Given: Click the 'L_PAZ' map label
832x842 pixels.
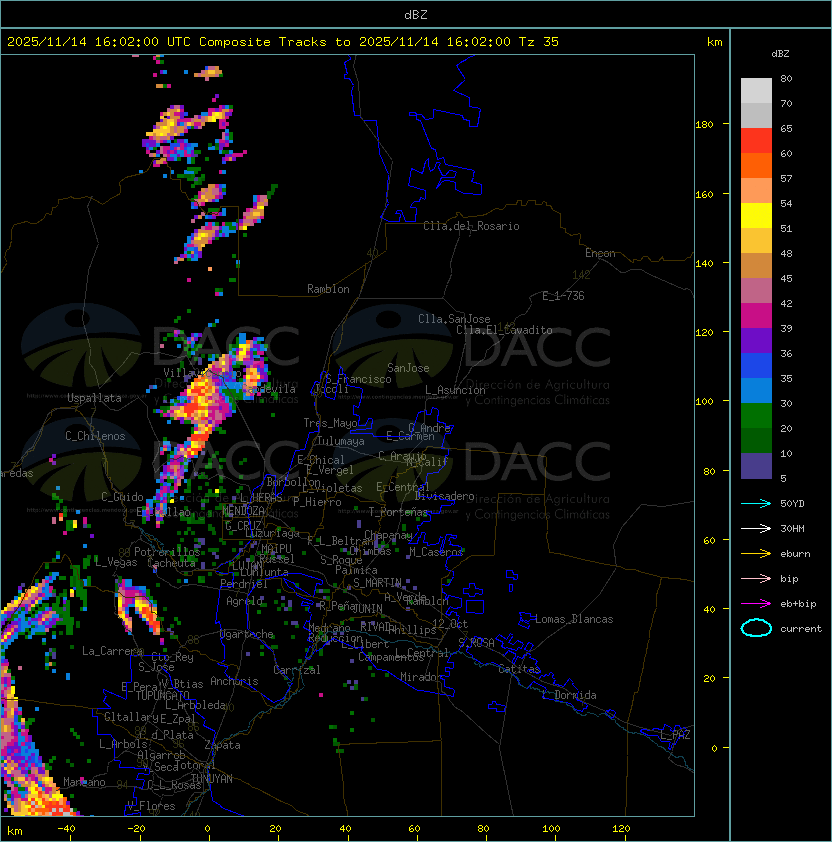Looking at the screenshot, I should [x=676, y=735].
